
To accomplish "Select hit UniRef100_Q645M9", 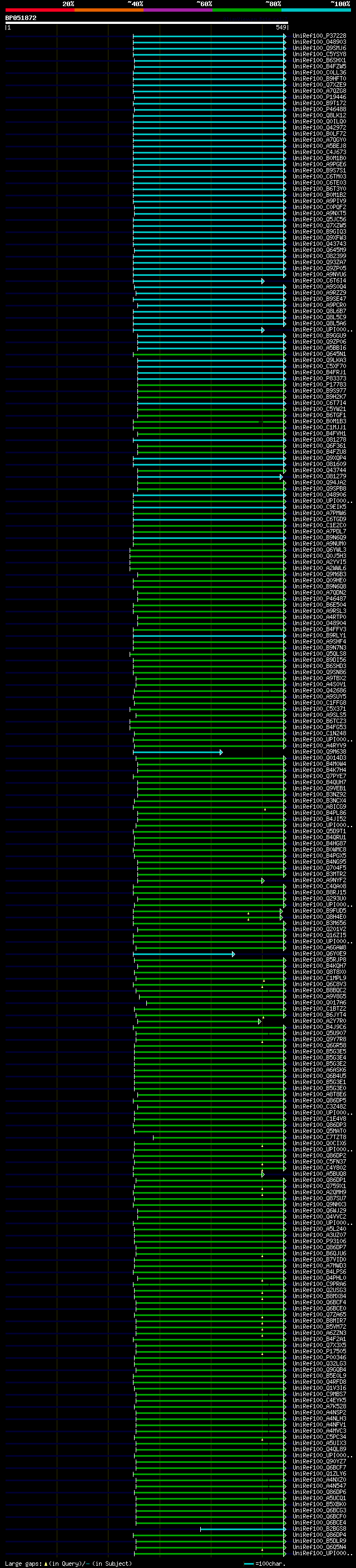I will coord(319,250).
